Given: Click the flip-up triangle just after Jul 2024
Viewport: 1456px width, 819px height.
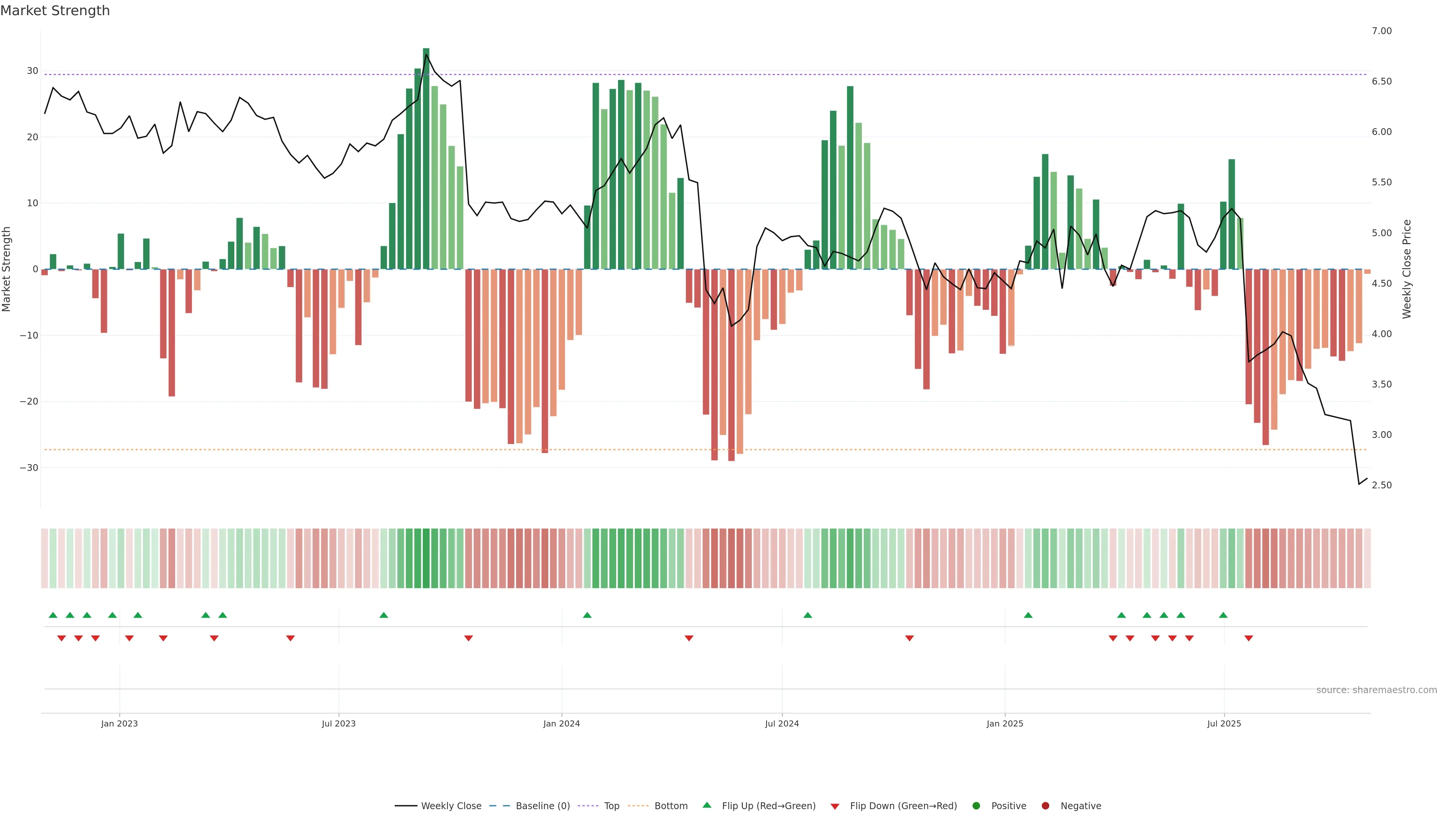Looking at the screenshot, I should point(808,615).
